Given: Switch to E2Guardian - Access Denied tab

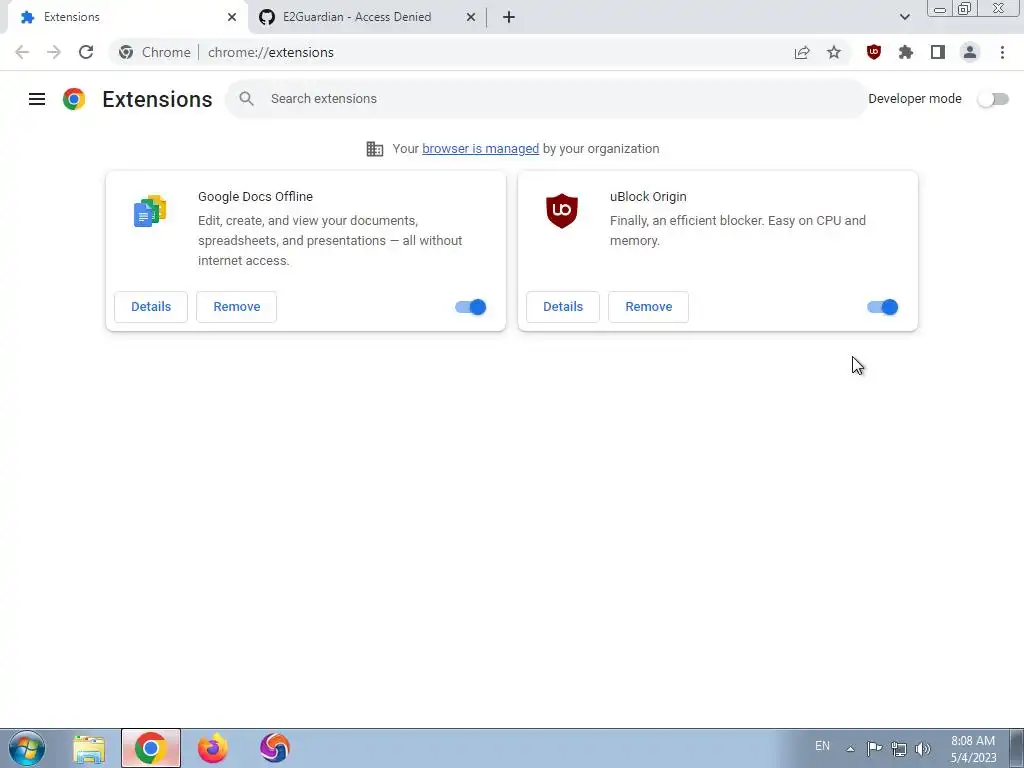Looking at the screenshot, I should pyautogui.click(x=367, y=17).
